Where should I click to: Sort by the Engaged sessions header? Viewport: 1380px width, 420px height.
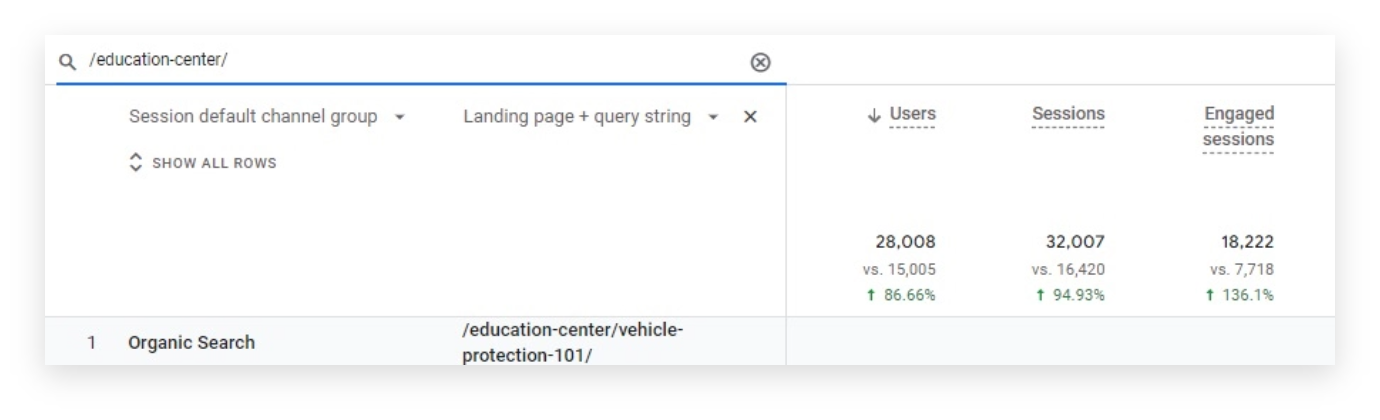(x=1238, y=127)
